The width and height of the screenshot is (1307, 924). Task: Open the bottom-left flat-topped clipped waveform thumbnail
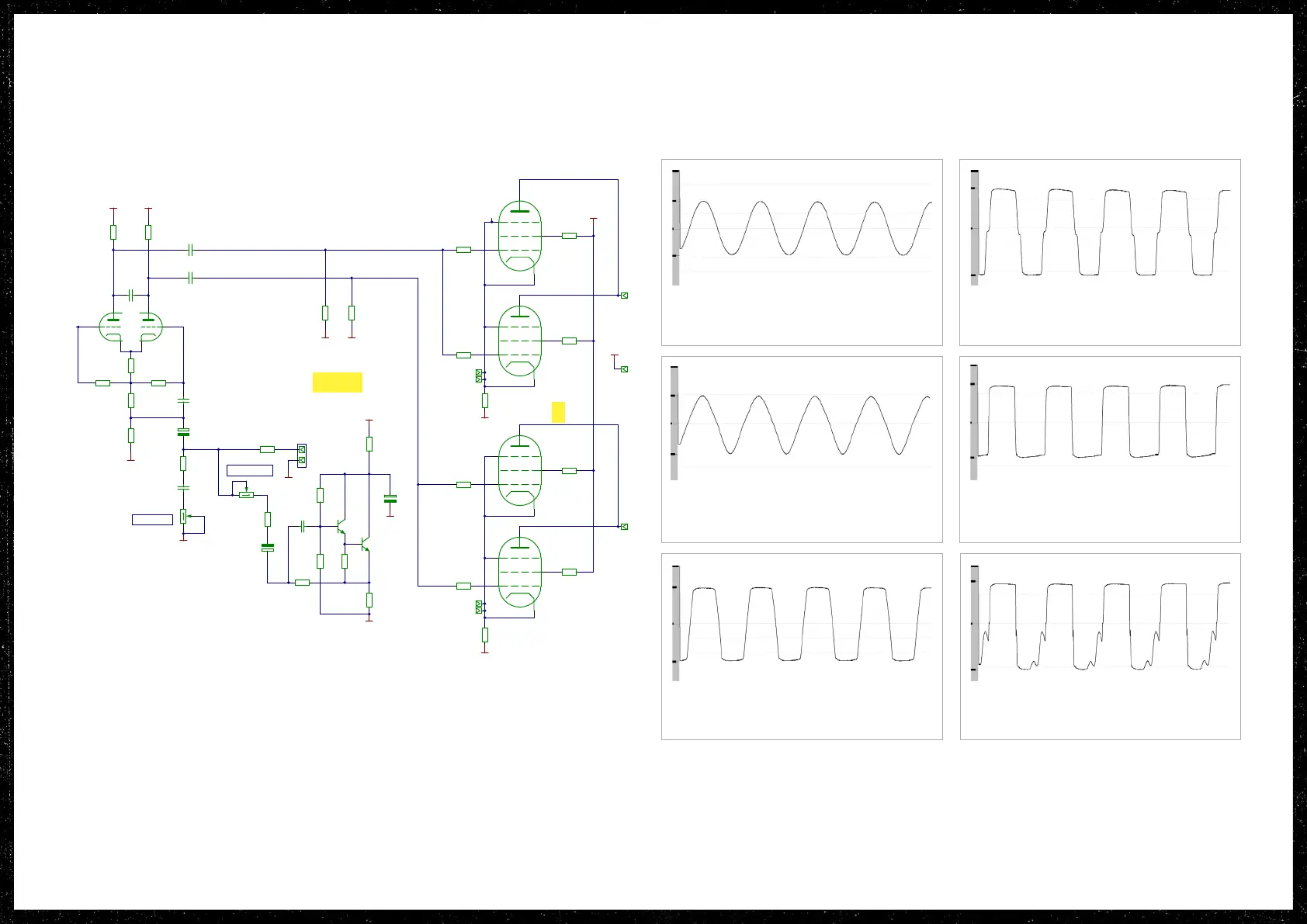[x=802, y=646]
